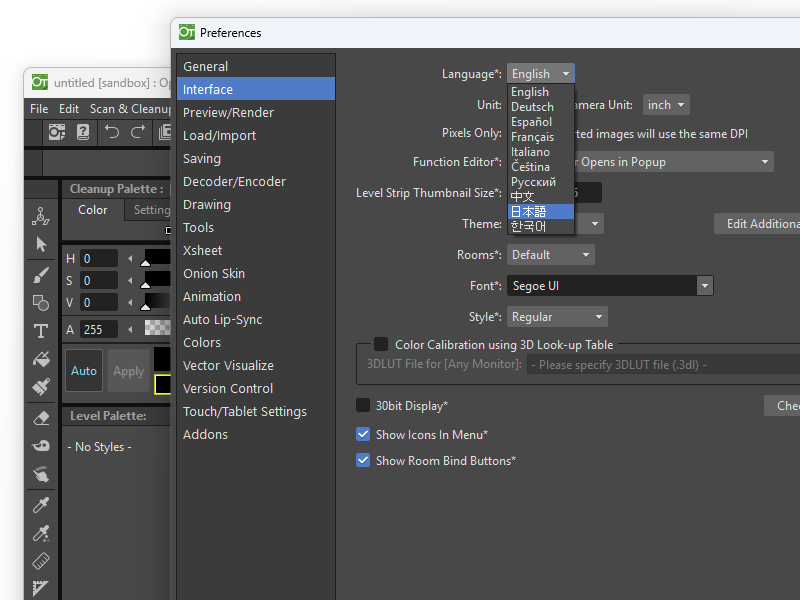800x600 pixels.
Task: Open the Preview/Render preferences category
Action: (x=256, y=112)
